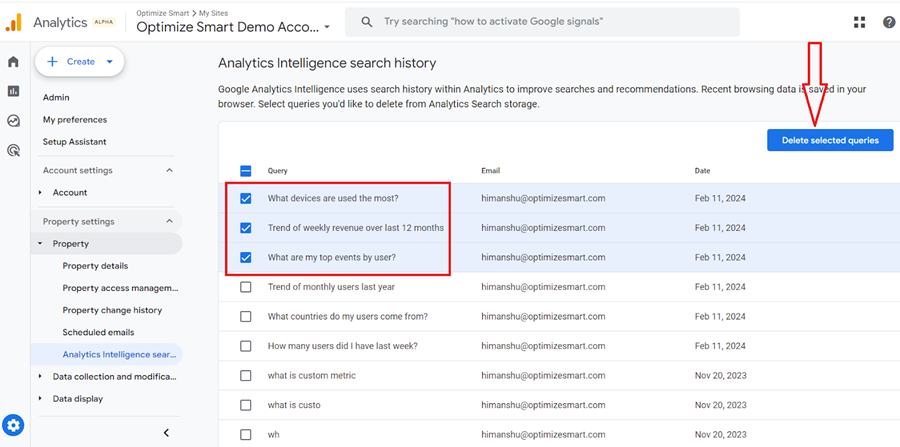
Task: Click the Account settings heading
Action: point(77,170)
